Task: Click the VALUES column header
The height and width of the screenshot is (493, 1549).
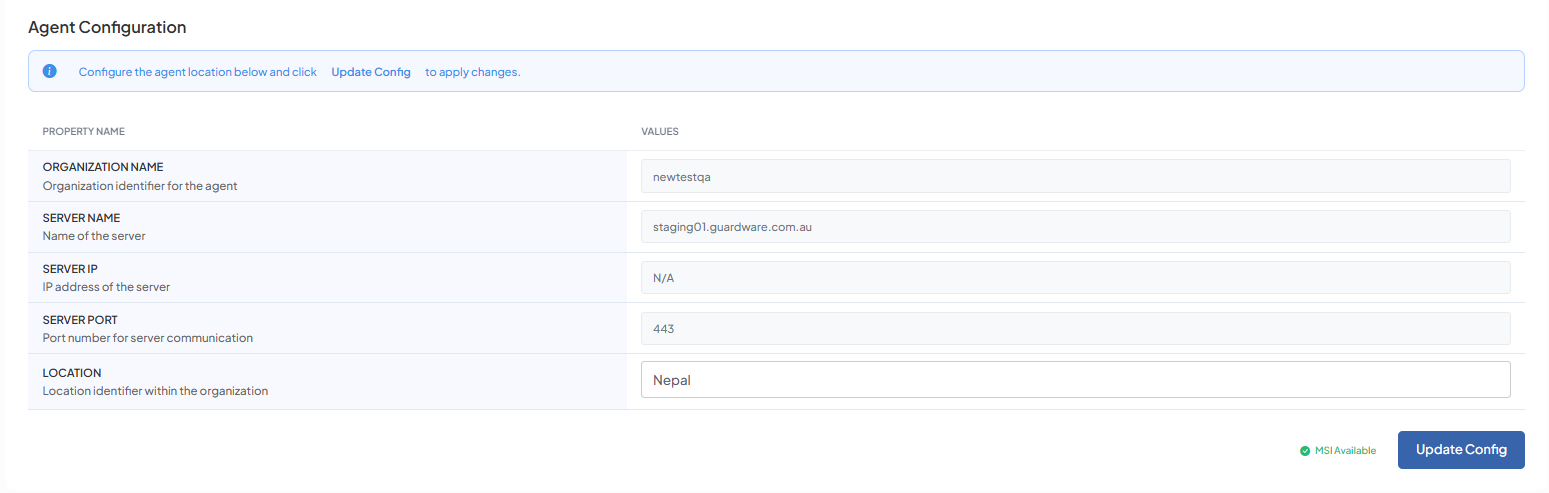Action: click(x=660, y=131)
